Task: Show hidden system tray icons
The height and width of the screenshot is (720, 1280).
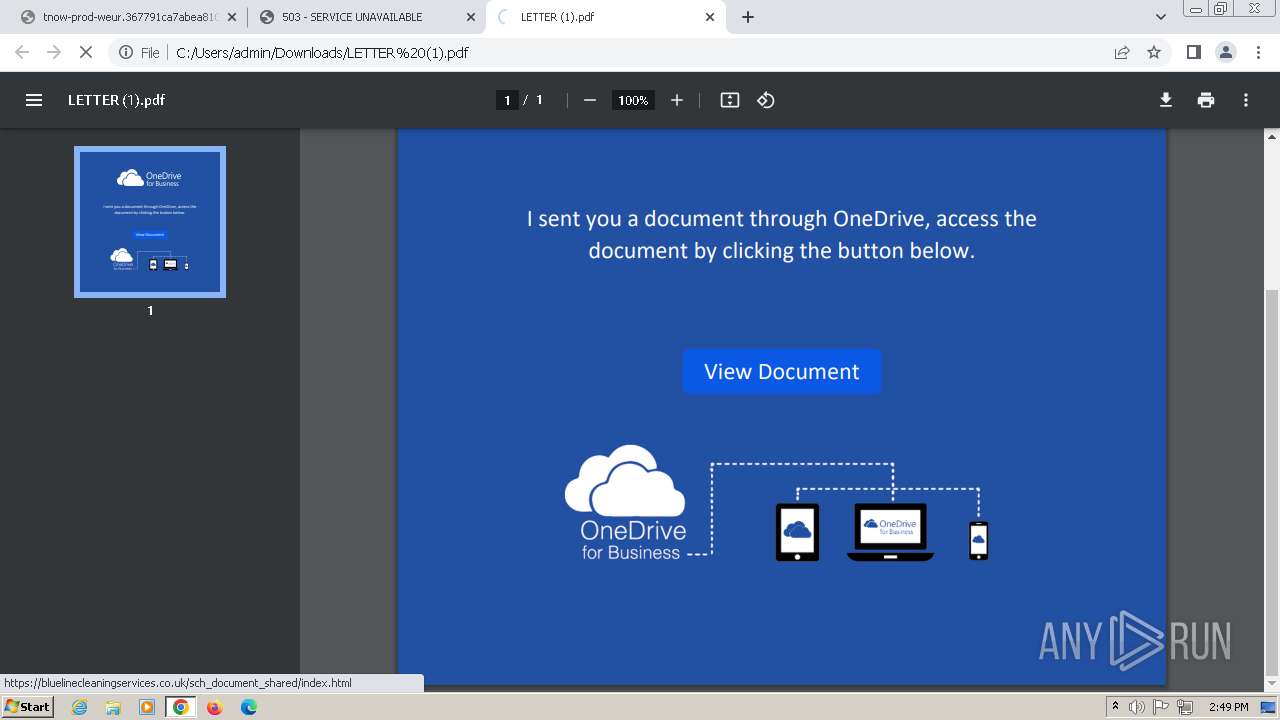Action: tap(1115, 707)
